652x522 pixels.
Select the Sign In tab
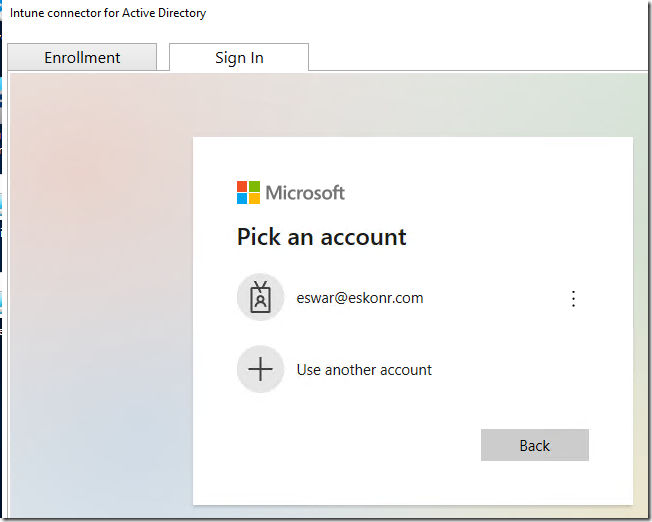point(239,57)
